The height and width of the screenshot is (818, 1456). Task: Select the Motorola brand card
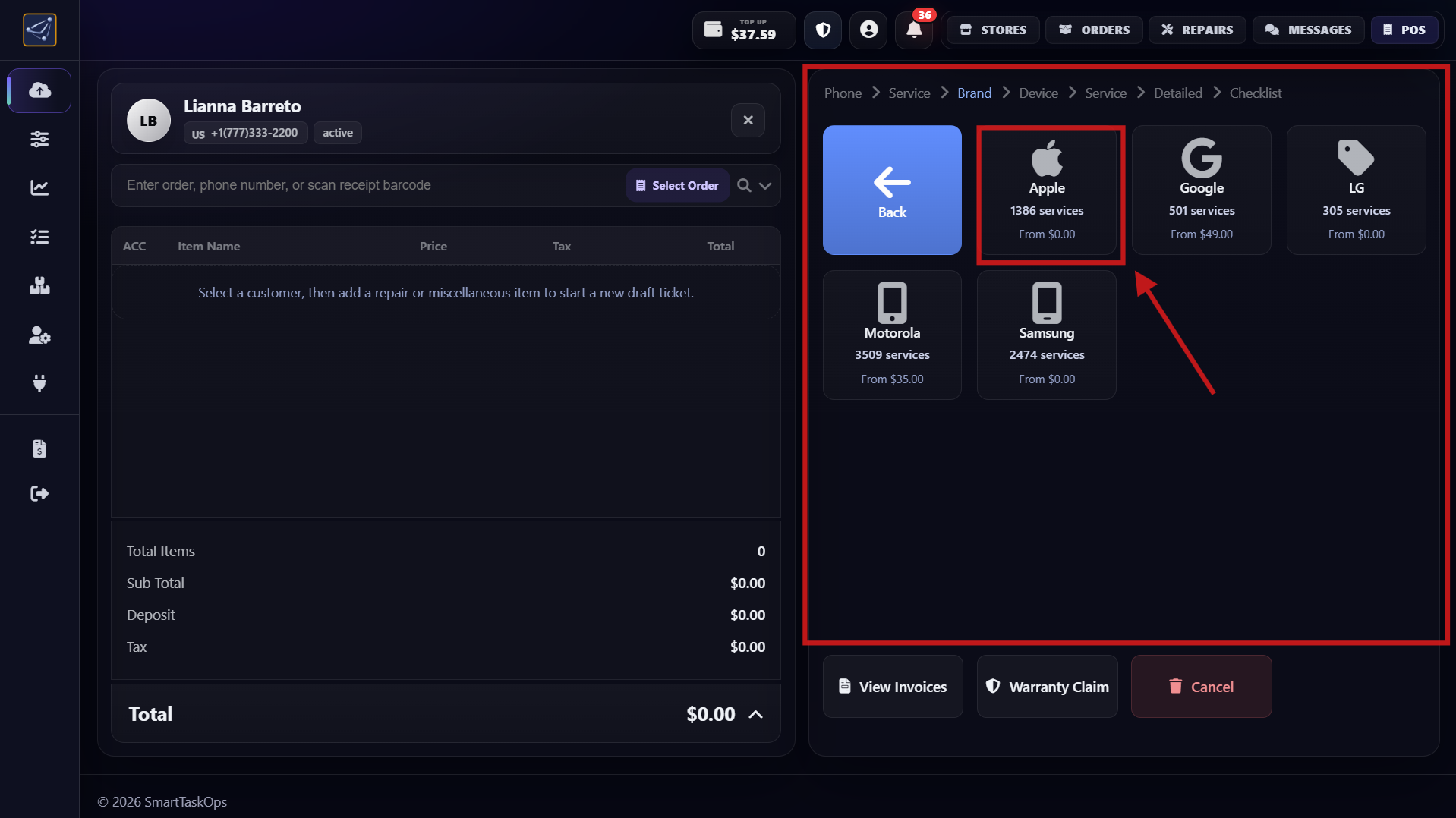tap(892, 335)
